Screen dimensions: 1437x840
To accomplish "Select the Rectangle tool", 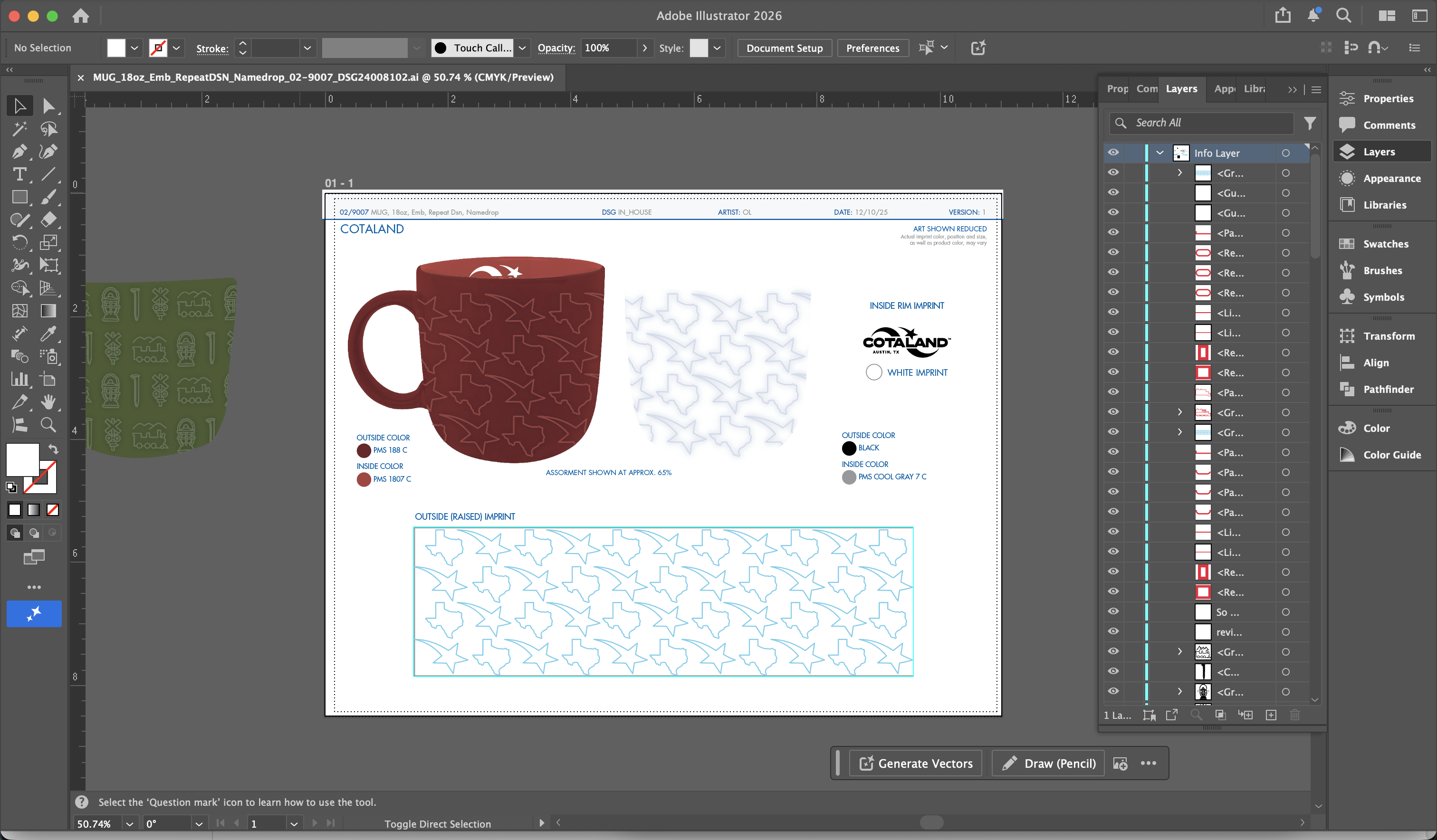I will [x=19, y=197].
